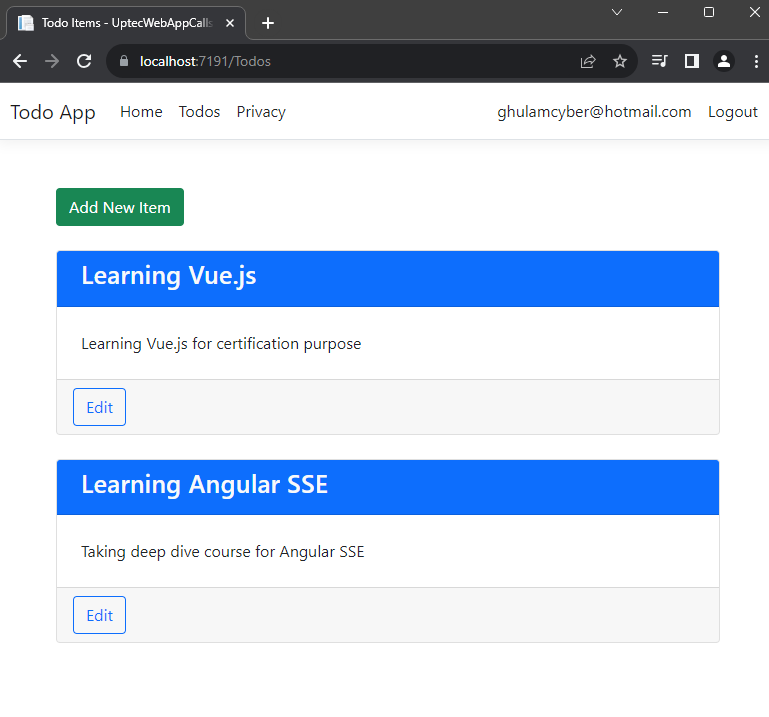The width and height of the screenshot is (769, 717).
Task: Expand the tab search chevron
Action: 617,12
